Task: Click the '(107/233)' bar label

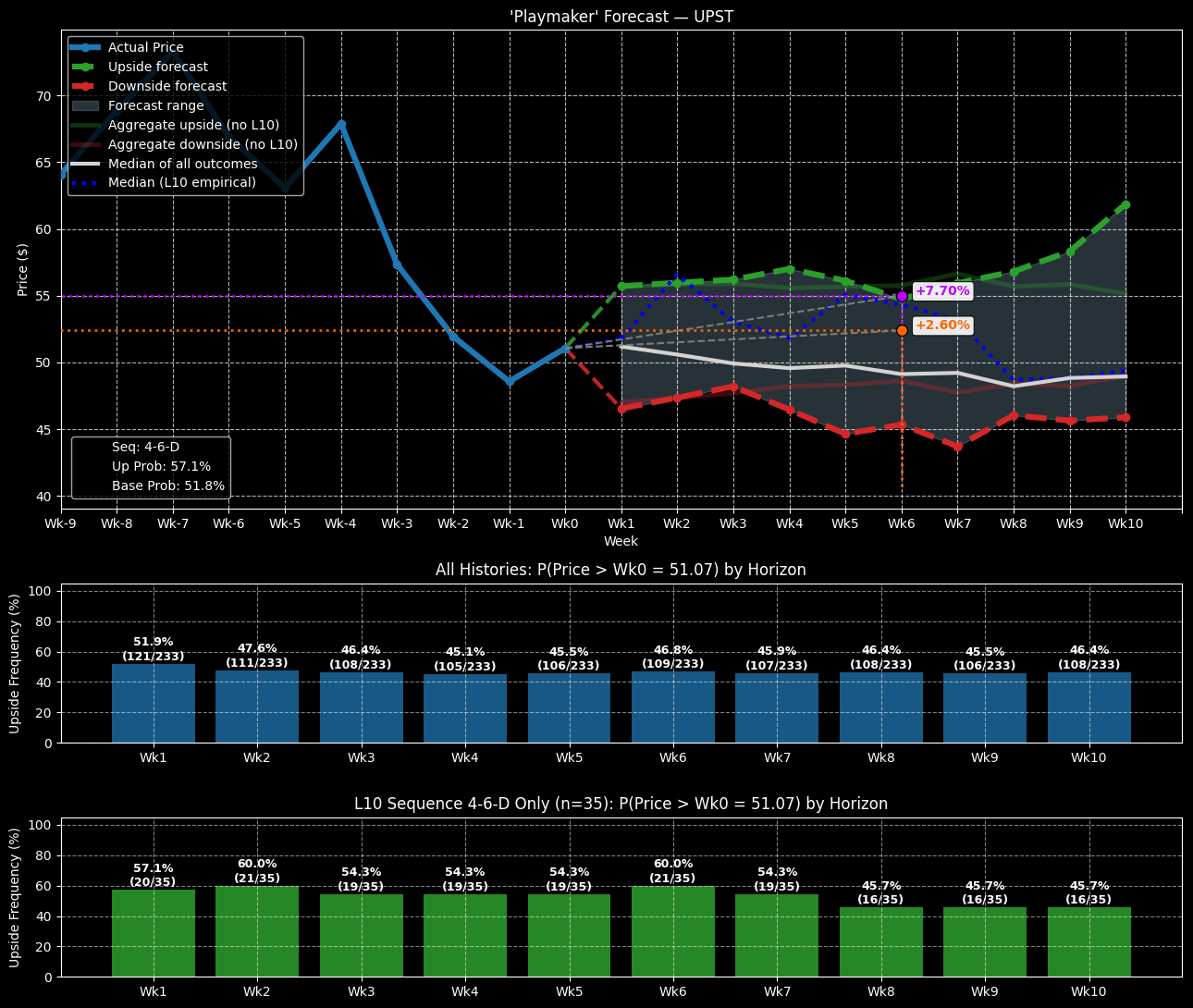Action: click(x=777, y=666)
